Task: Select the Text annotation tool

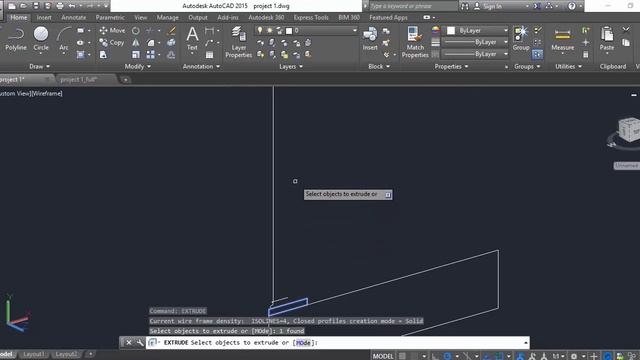Action: (192, 39)
